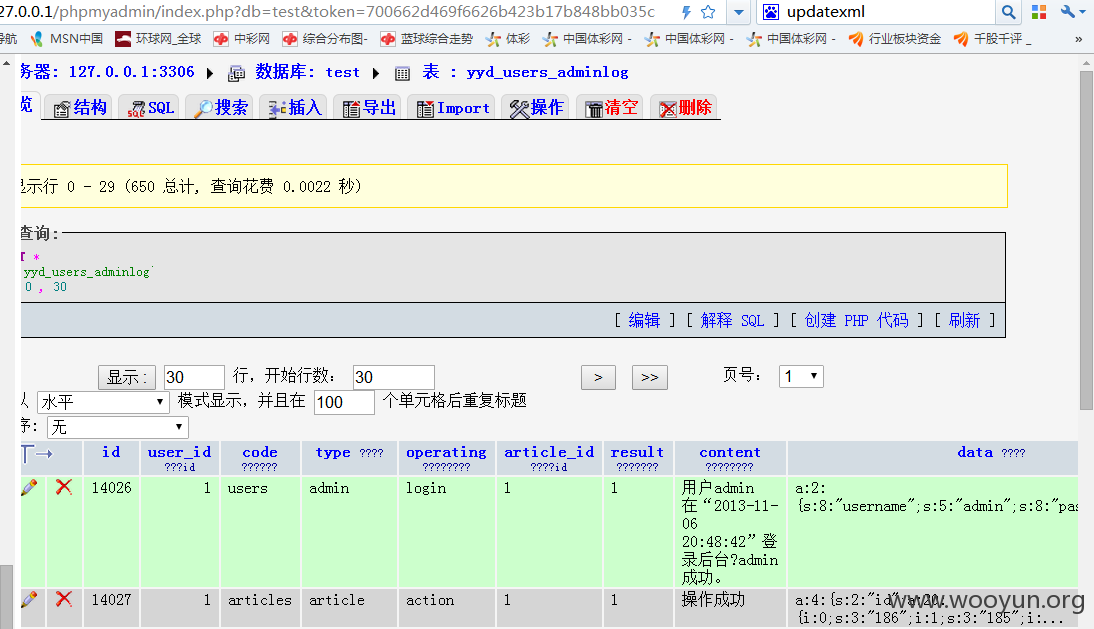
Task: Focus the starting row number field
Action: point(394,377)
